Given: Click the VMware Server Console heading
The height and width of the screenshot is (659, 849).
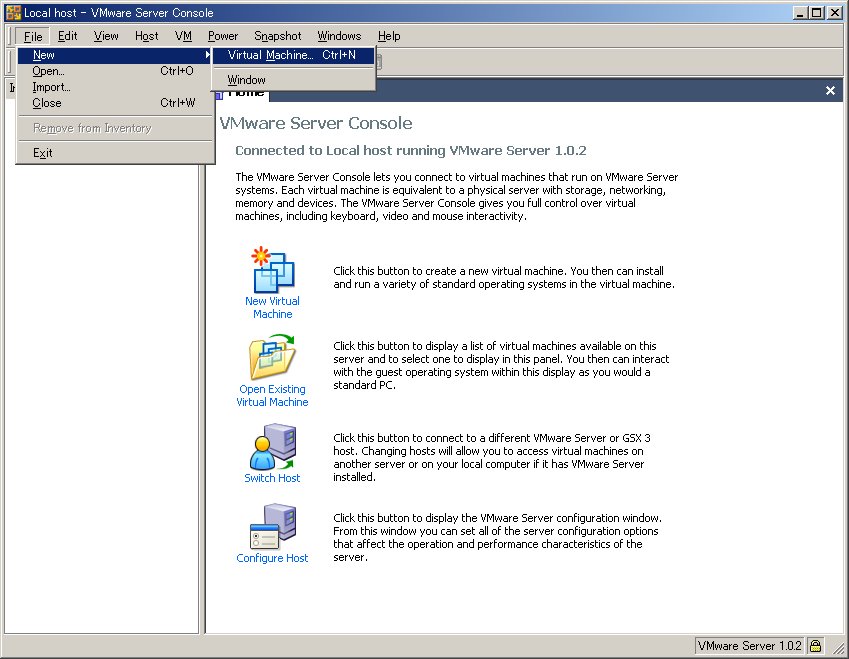Looking at the screenshot, I should tap(316, 123).
